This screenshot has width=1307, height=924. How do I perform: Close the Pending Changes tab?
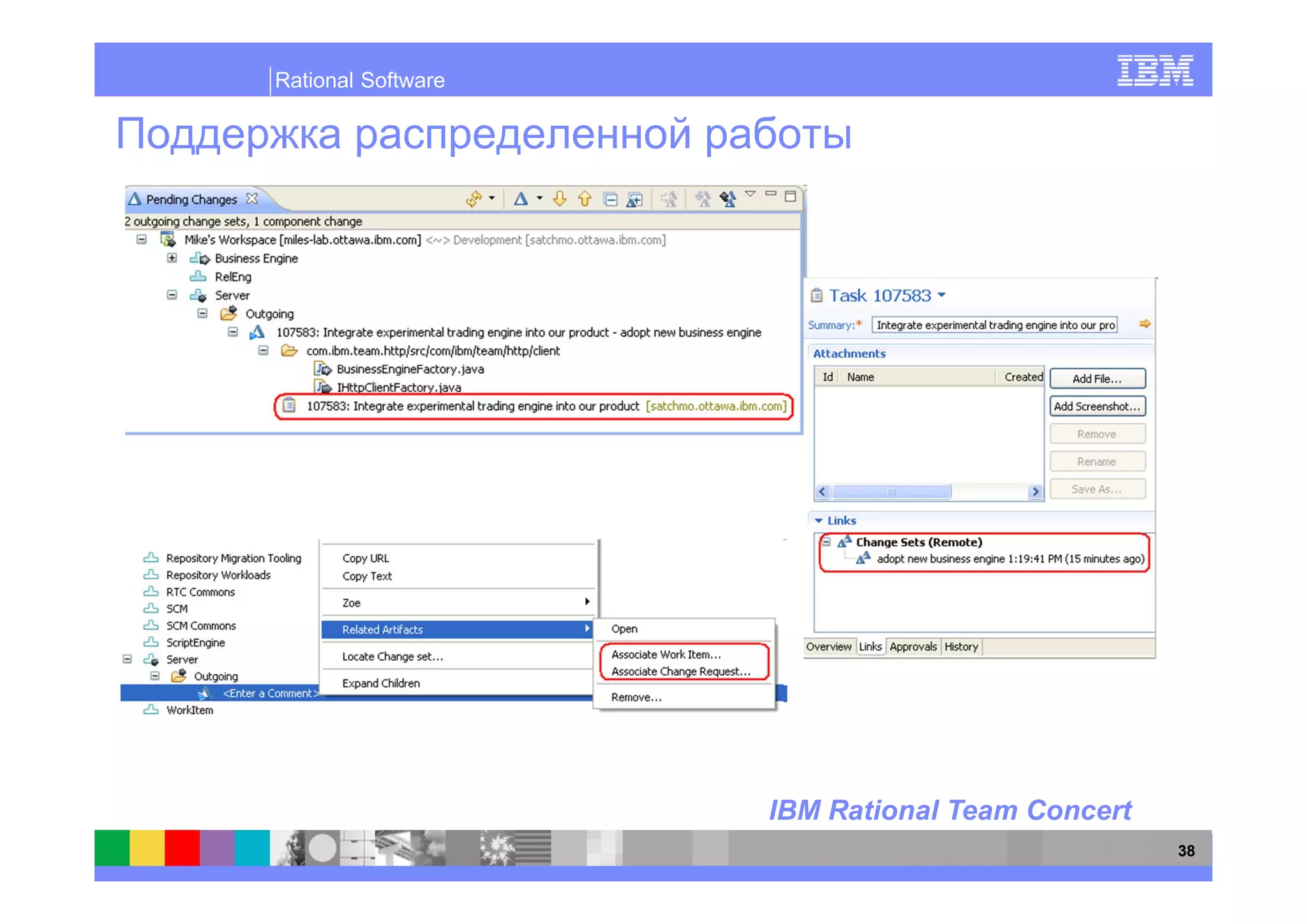252,198
